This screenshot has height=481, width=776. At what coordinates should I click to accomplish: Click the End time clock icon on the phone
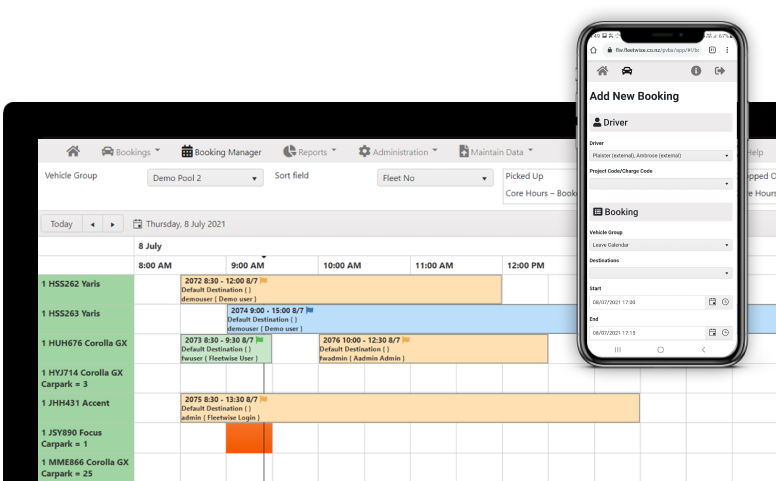(725, 331)
